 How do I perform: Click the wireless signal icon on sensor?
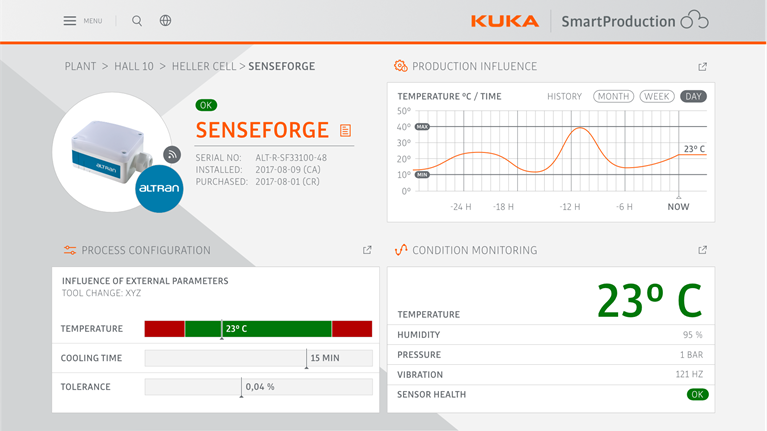tap(173, 154)
